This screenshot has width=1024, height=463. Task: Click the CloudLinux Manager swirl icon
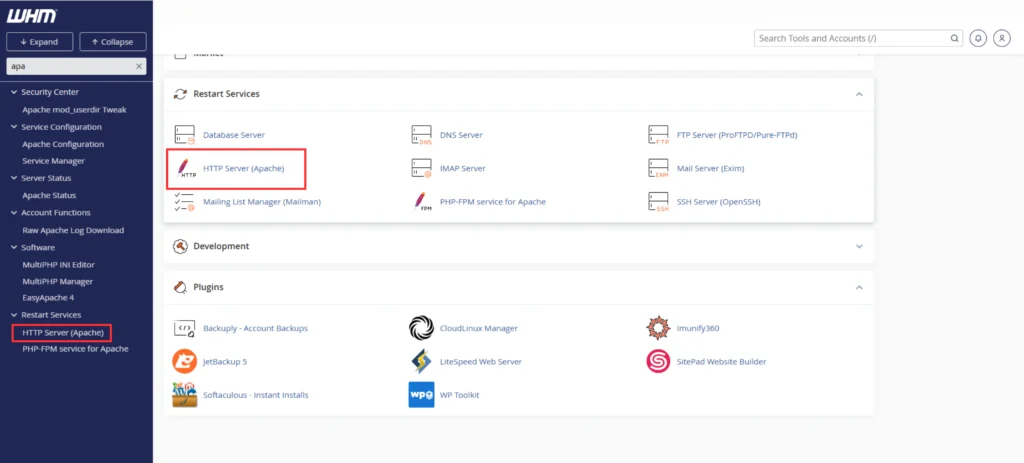pos(422,328)
